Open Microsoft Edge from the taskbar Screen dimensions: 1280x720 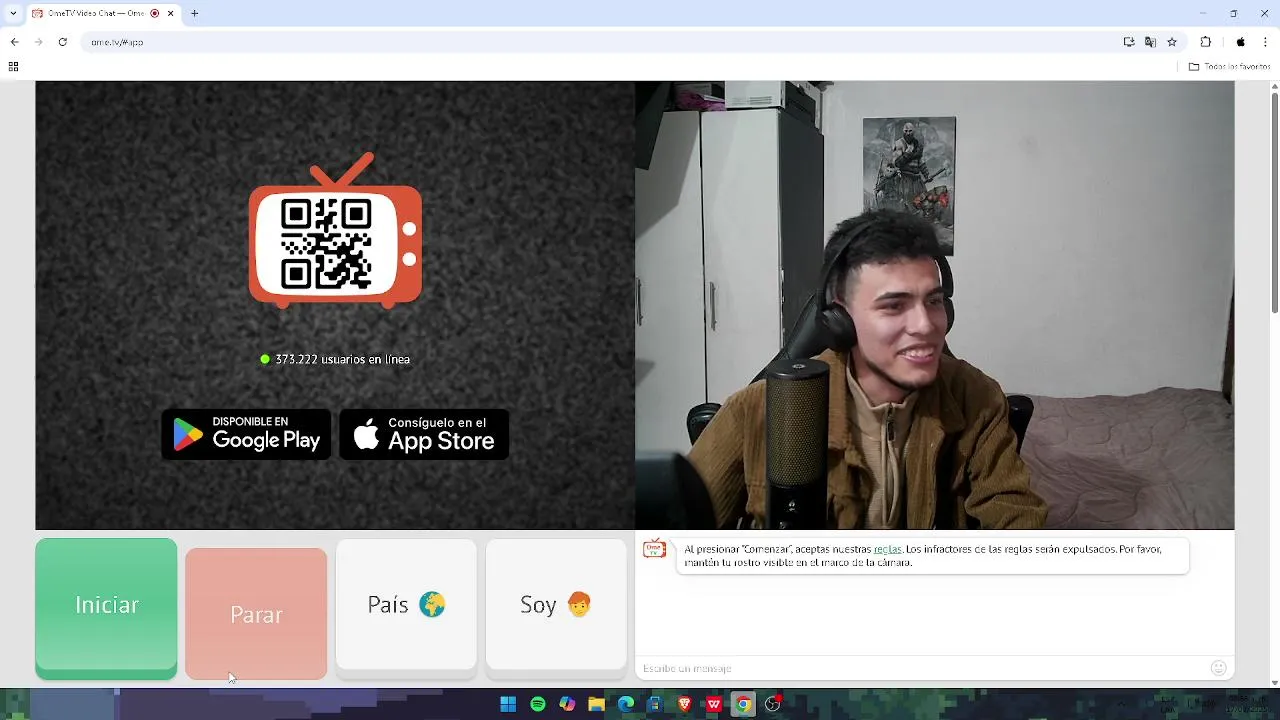[x=626, y=704]
